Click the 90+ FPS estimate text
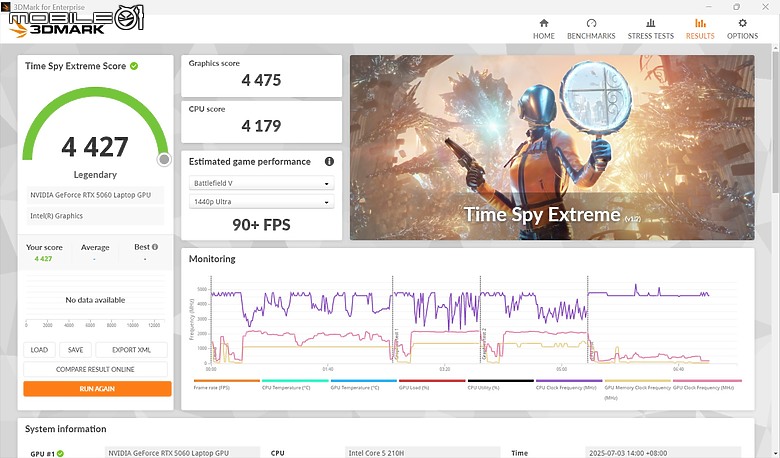This screenshot has height=458, width=780. pyautogui.click(x=261, y=224)
